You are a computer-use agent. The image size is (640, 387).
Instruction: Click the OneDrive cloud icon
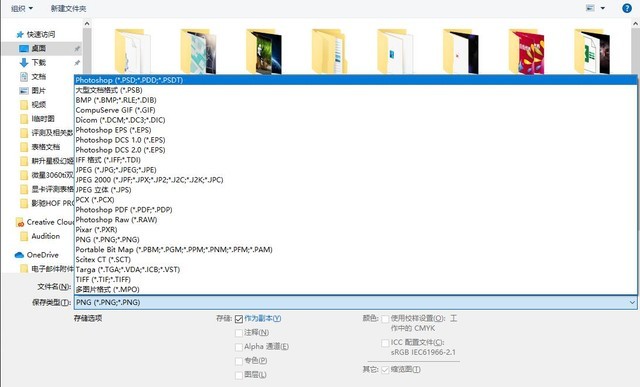point(19,255)
